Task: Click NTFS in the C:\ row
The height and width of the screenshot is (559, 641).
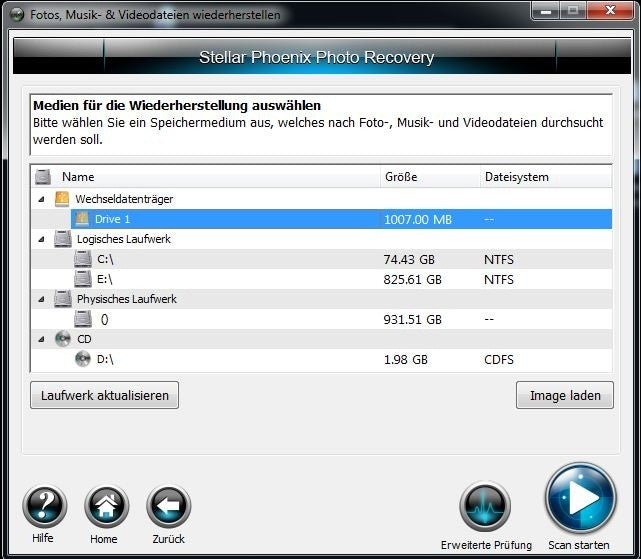Action: (x=499, y=260)
